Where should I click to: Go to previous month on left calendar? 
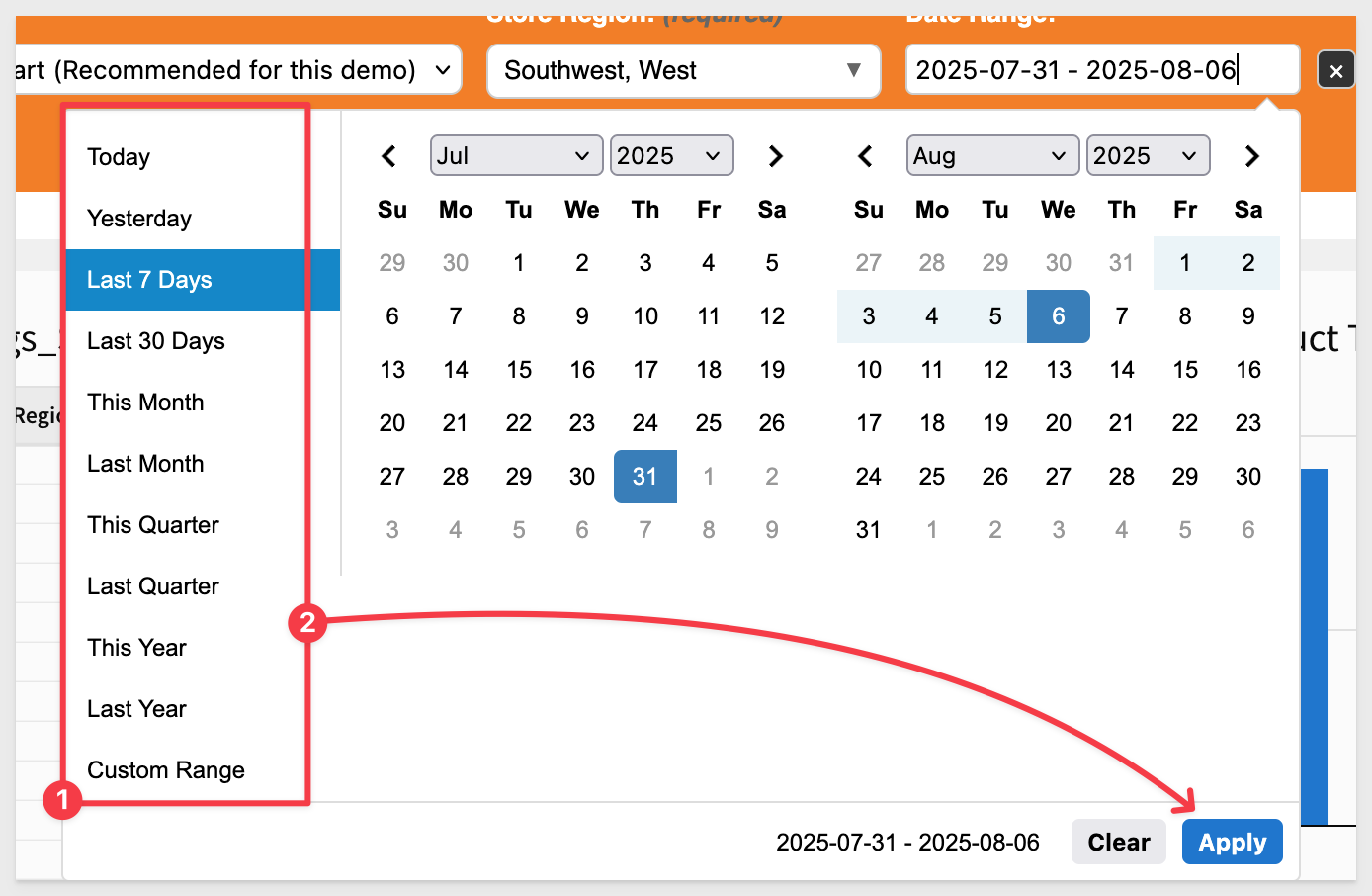coord(389,156)
